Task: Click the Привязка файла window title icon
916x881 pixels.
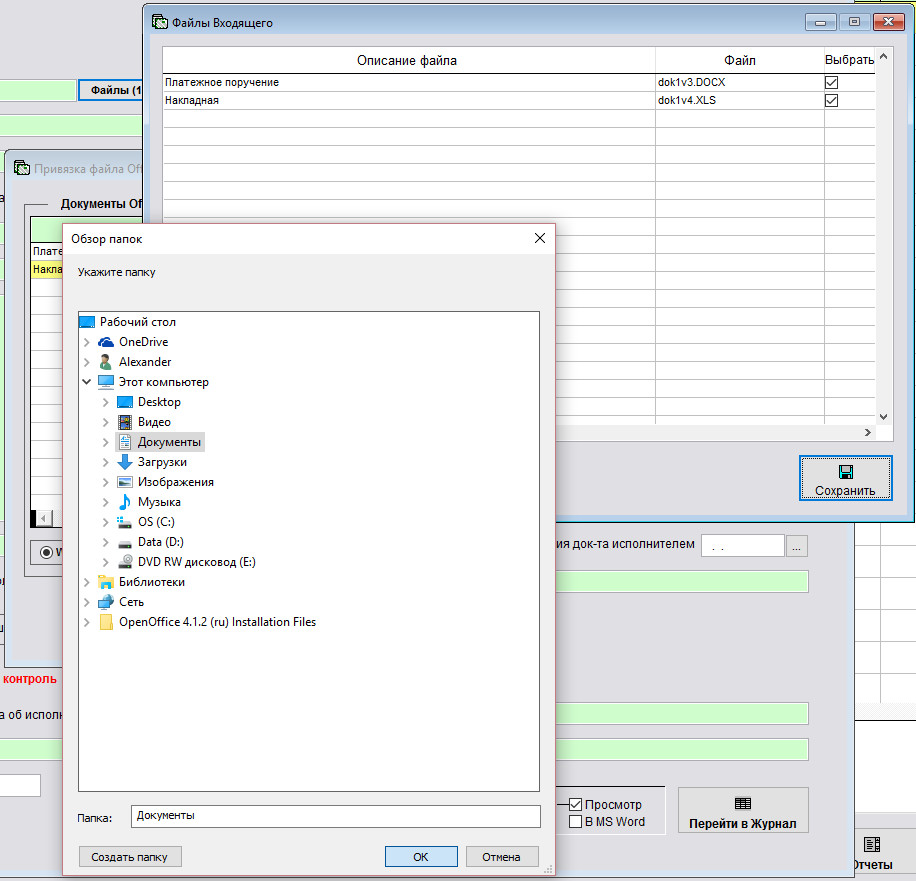Action: pyautogui.click(x=22, y=168)
